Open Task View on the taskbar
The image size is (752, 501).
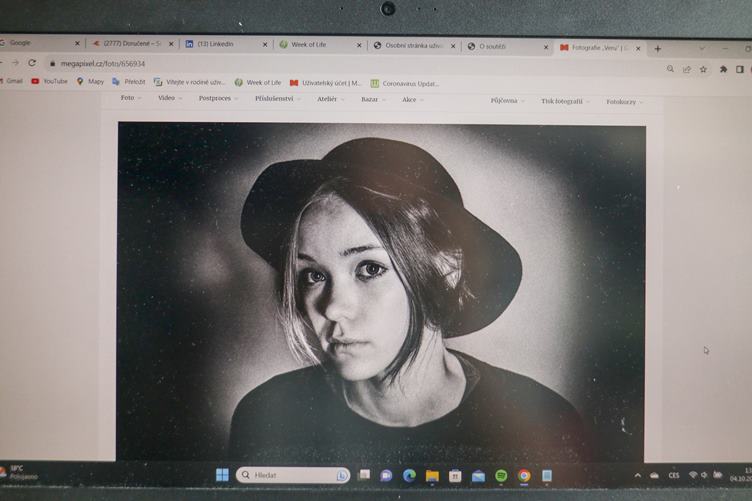coord(364,475)
